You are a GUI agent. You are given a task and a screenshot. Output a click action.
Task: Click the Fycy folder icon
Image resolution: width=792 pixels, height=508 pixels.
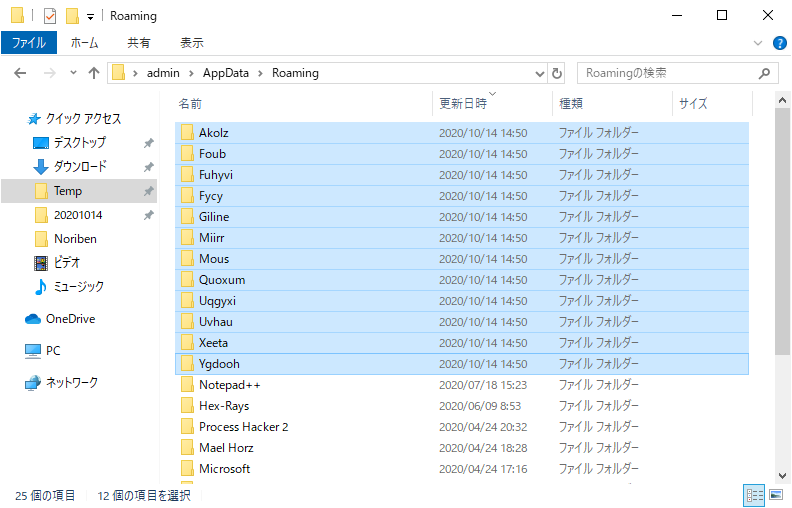(187, 196)
